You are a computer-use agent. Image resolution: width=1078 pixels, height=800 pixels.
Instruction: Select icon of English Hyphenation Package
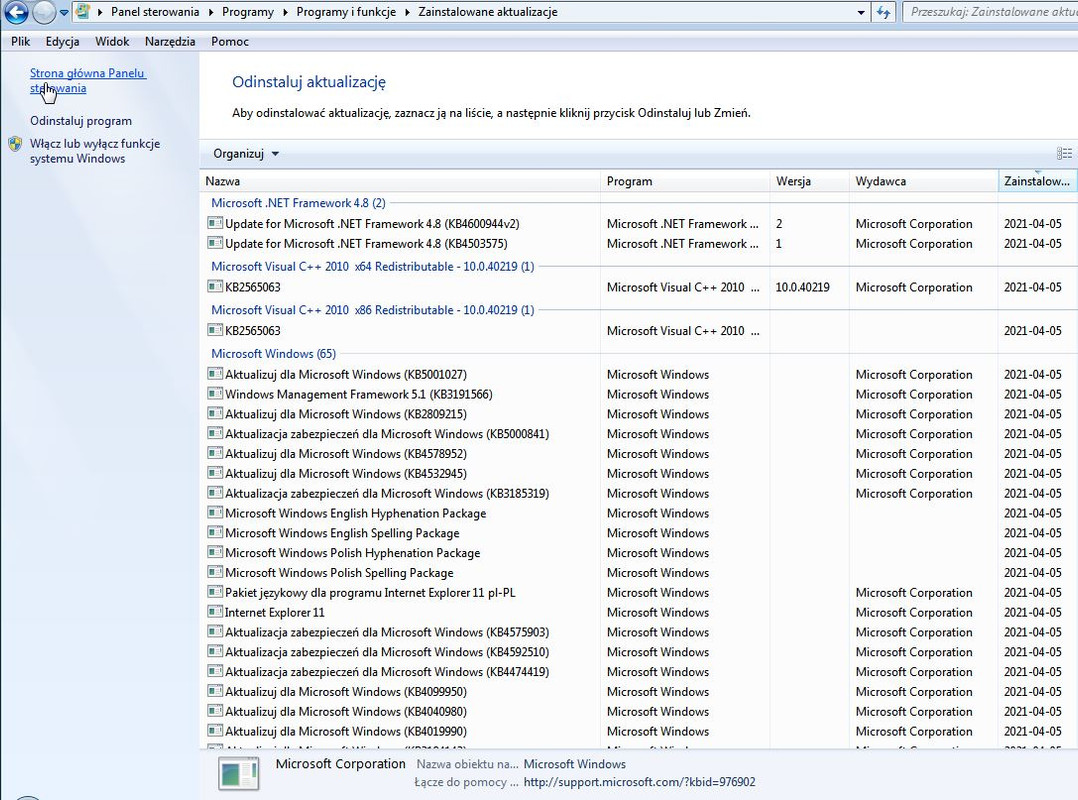pos(215,513)
